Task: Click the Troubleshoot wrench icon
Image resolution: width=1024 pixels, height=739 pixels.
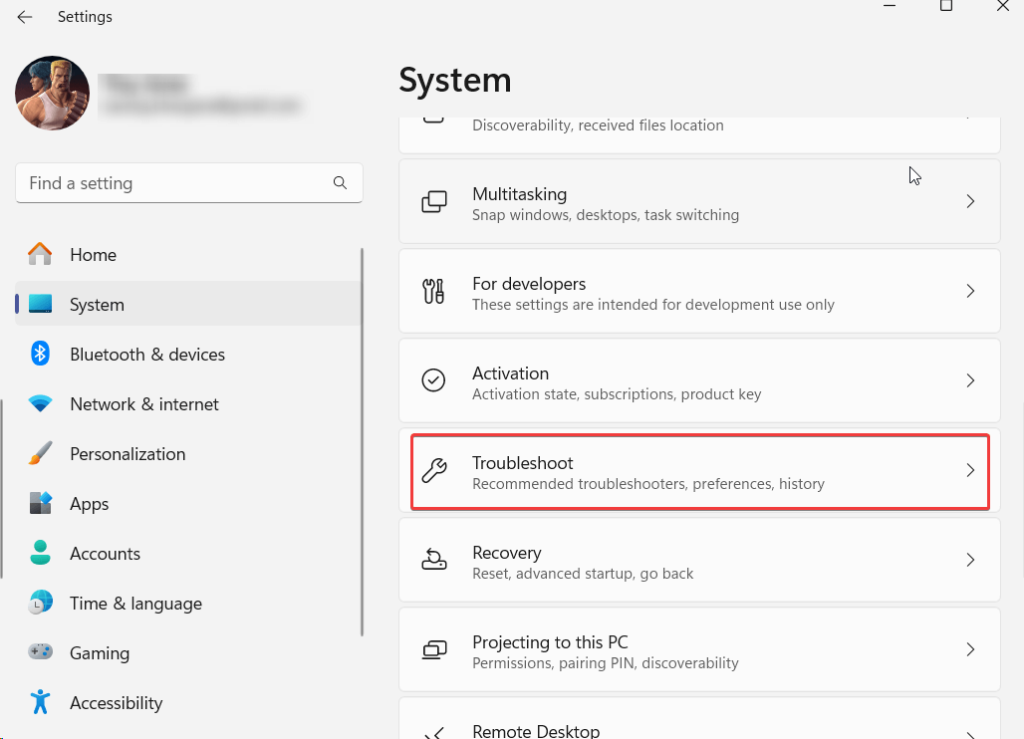Action: point(434,470)
